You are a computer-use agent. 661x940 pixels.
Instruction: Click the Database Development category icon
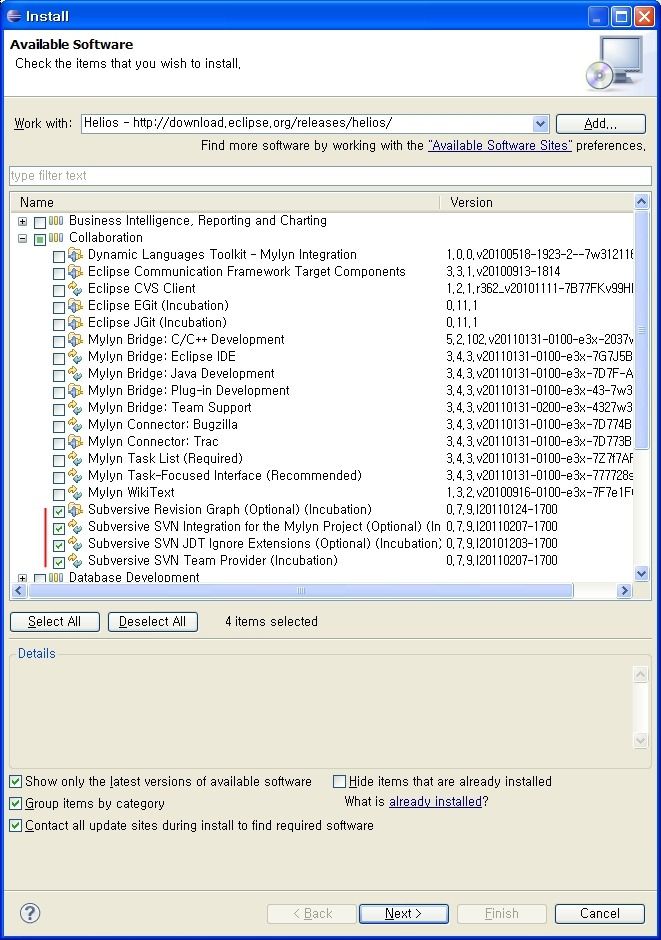(56, 577)
